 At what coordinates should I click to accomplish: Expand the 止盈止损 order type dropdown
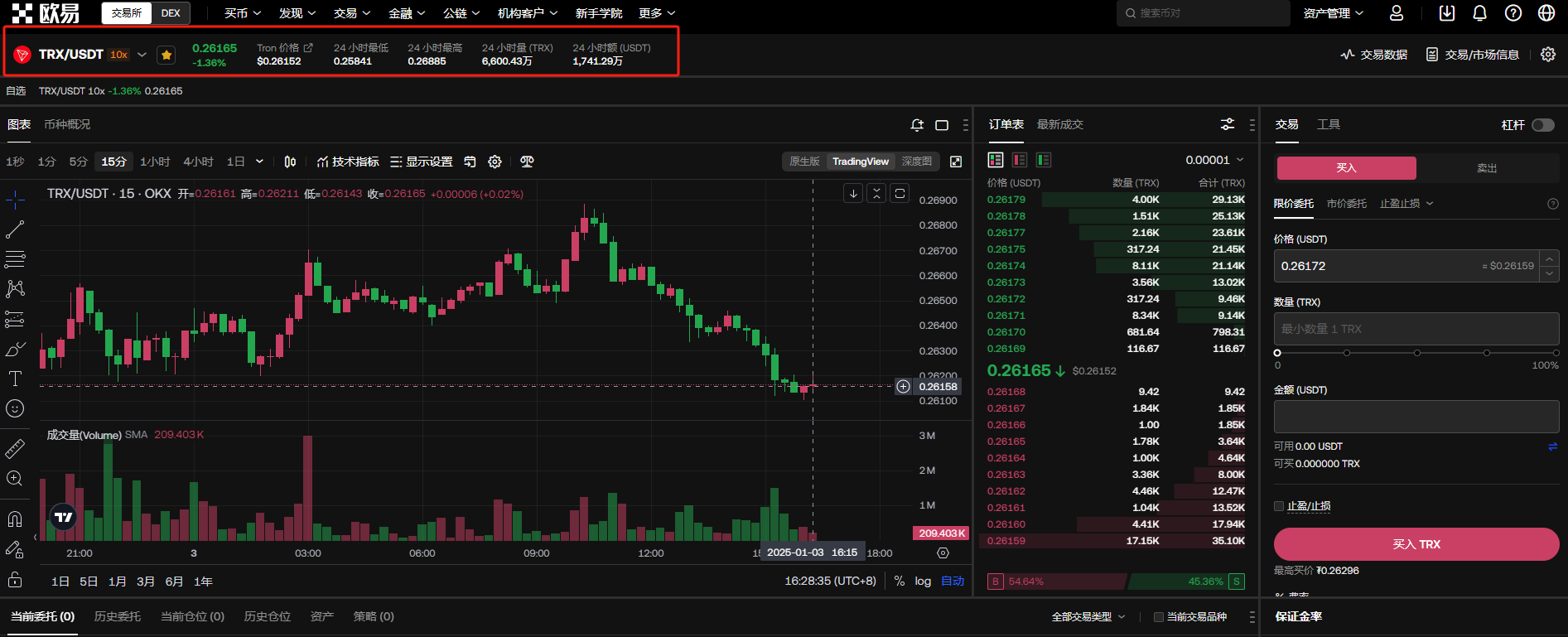(x=1406, y=204)
